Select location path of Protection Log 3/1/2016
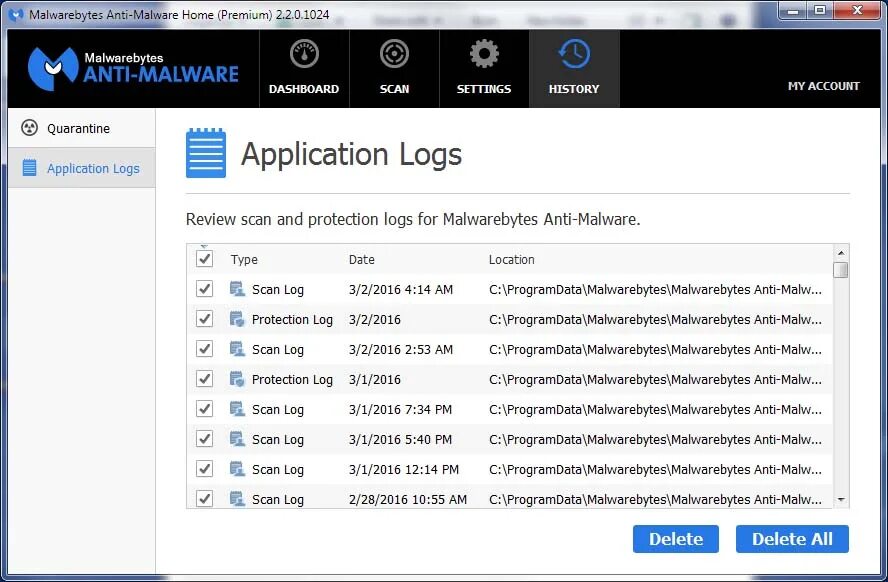 (655, 380)
